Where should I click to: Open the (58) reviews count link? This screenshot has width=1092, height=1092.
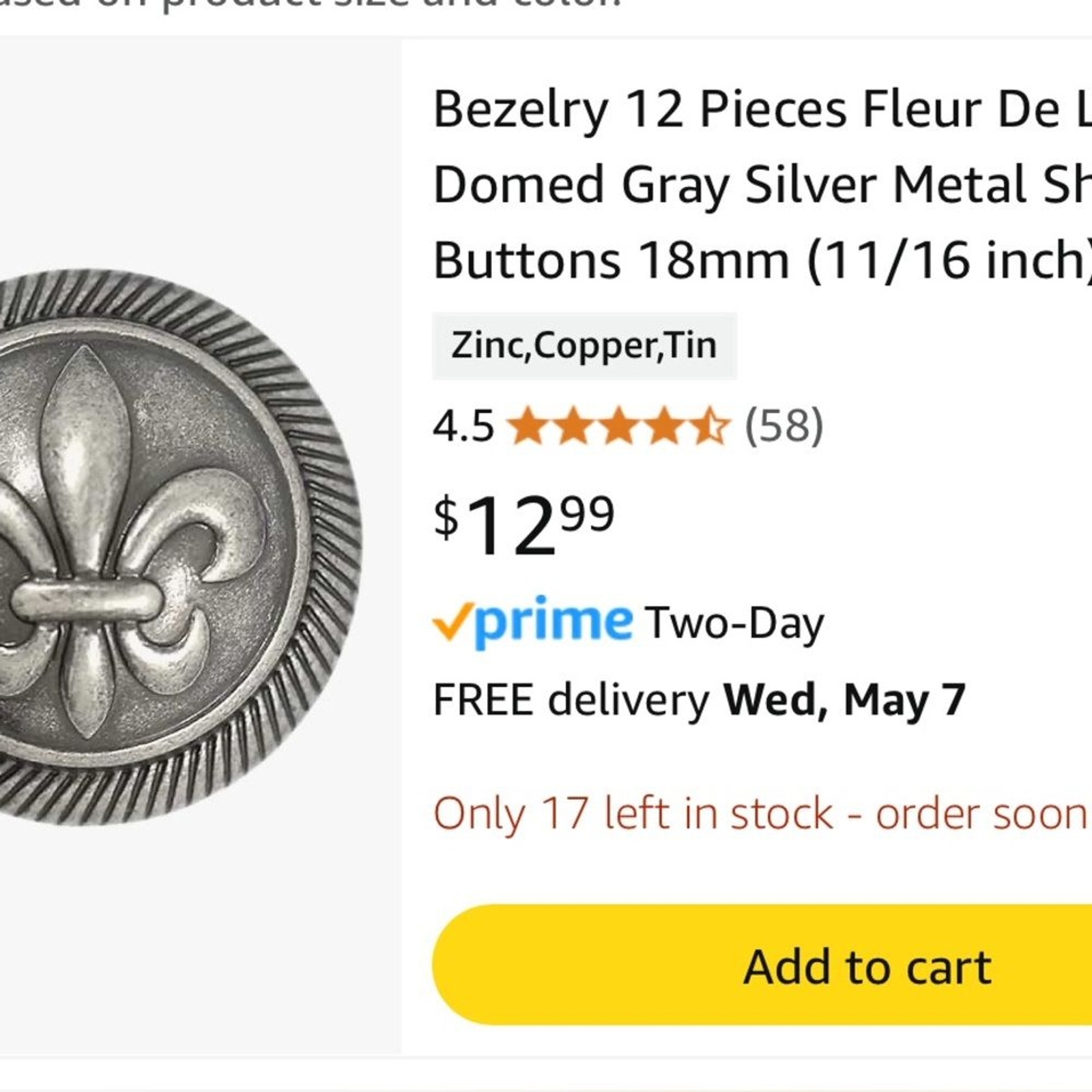pos(784,427)
